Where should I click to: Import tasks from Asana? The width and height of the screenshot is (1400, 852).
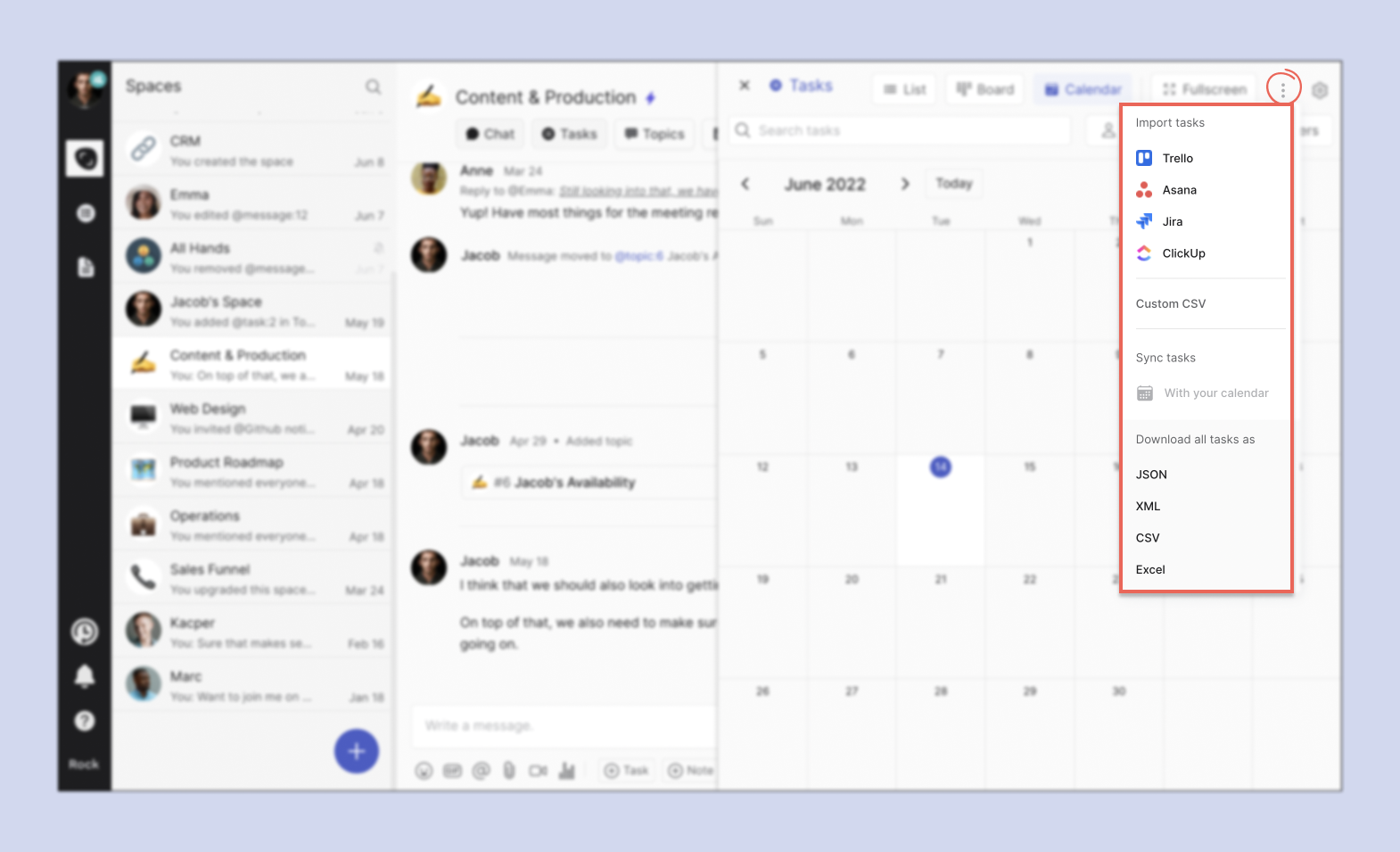pyautogui.click(x=1179, y=190)
